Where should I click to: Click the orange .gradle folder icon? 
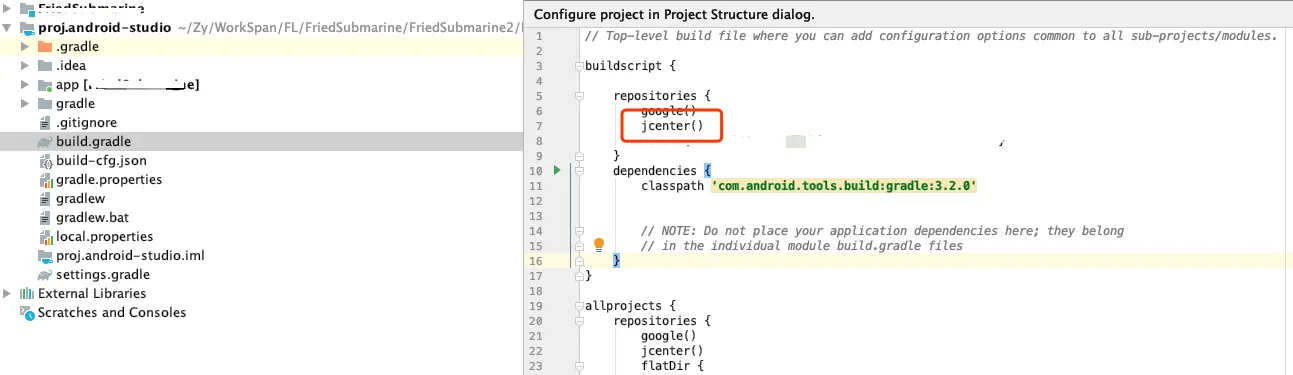tap(45, 47)
